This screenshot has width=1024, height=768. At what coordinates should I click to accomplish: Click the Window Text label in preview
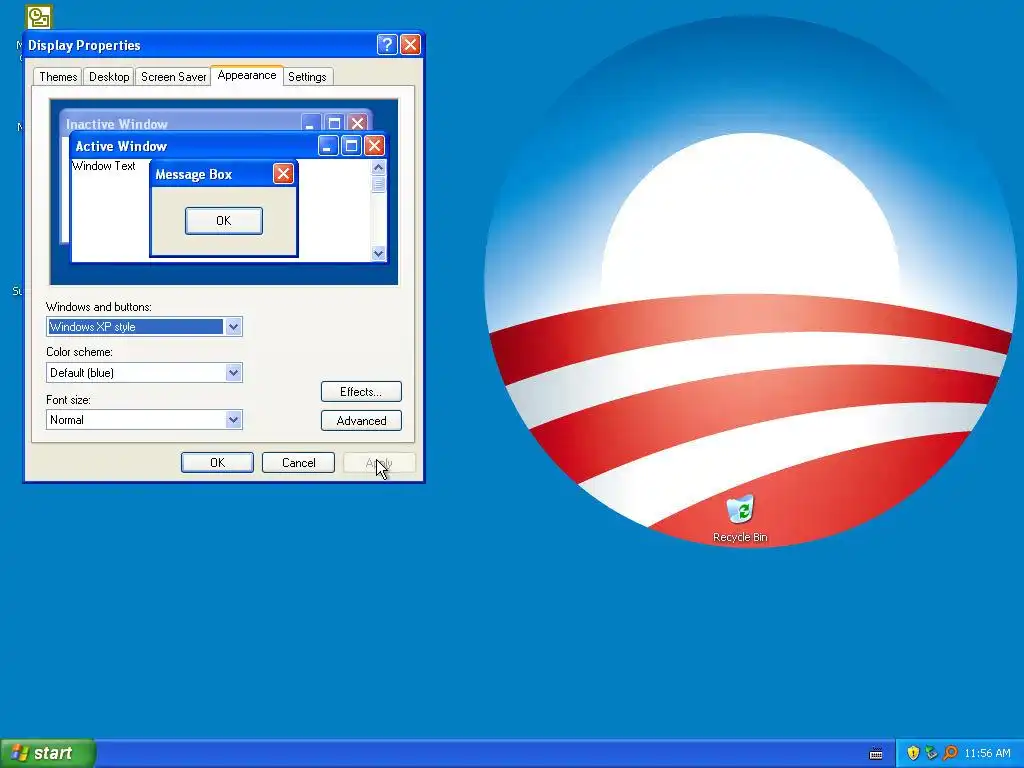(x=104, y=166)
